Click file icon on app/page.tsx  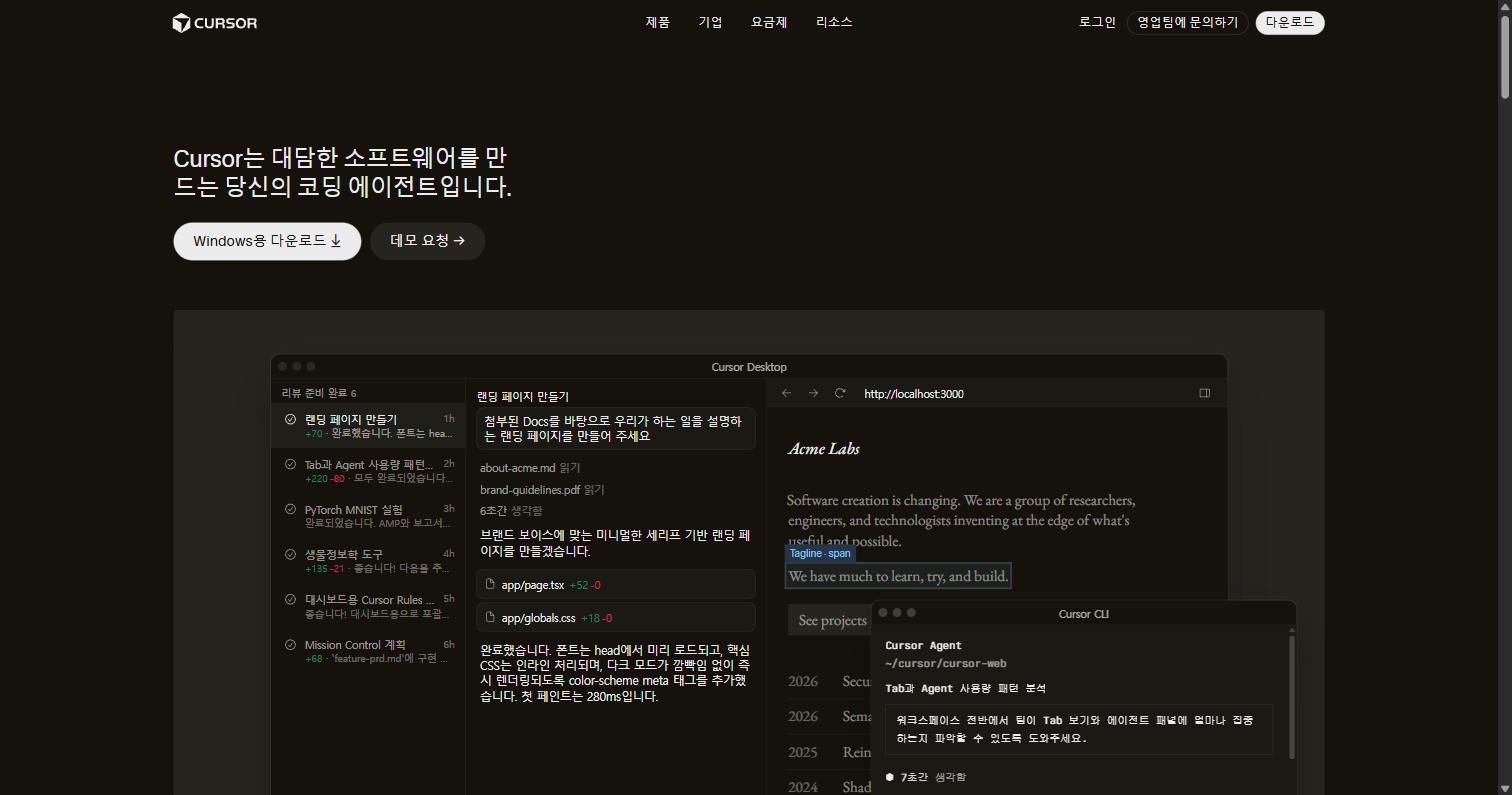(490, 584)
